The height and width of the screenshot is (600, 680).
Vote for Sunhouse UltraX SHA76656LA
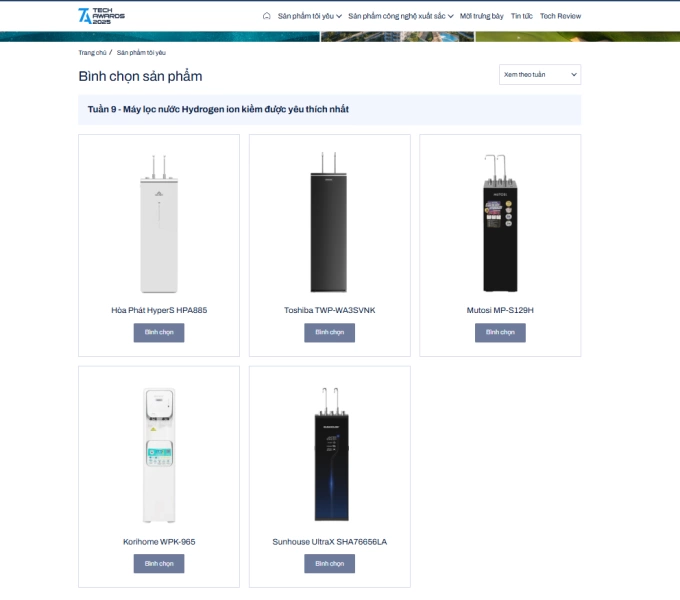(329, 564)
